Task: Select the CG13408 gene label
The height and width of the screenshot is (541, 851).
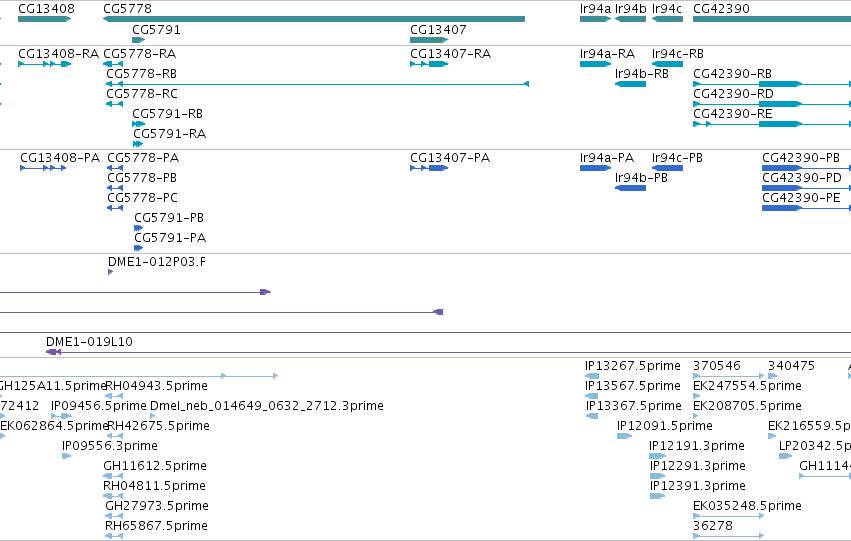Action: click(x=46, y=9)
